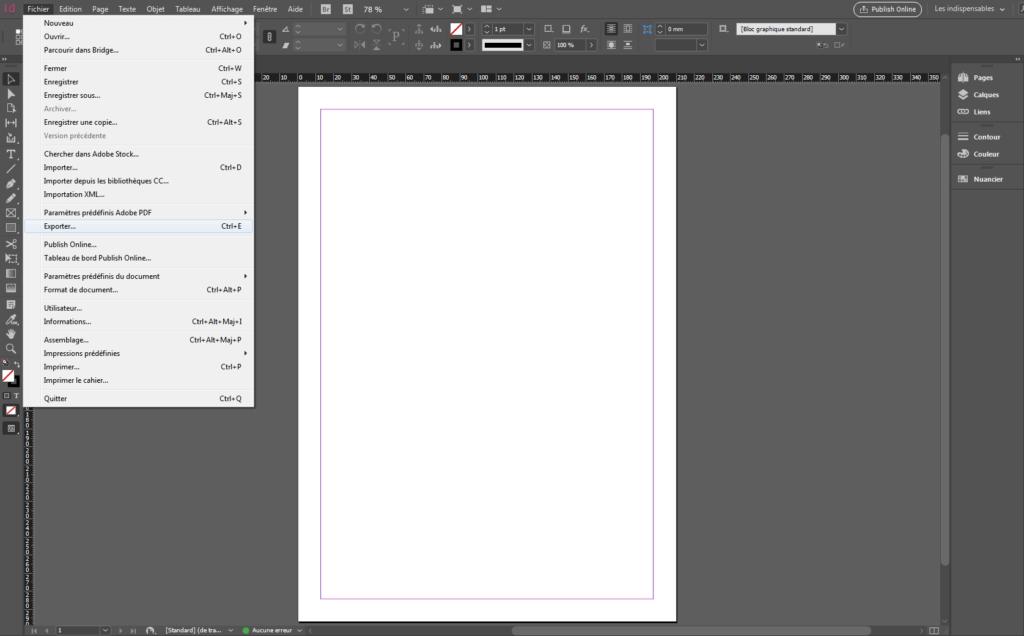
Task: Toggle auto-fit corner frame icon beside 0 mm
Action: [x=647, y=29]
